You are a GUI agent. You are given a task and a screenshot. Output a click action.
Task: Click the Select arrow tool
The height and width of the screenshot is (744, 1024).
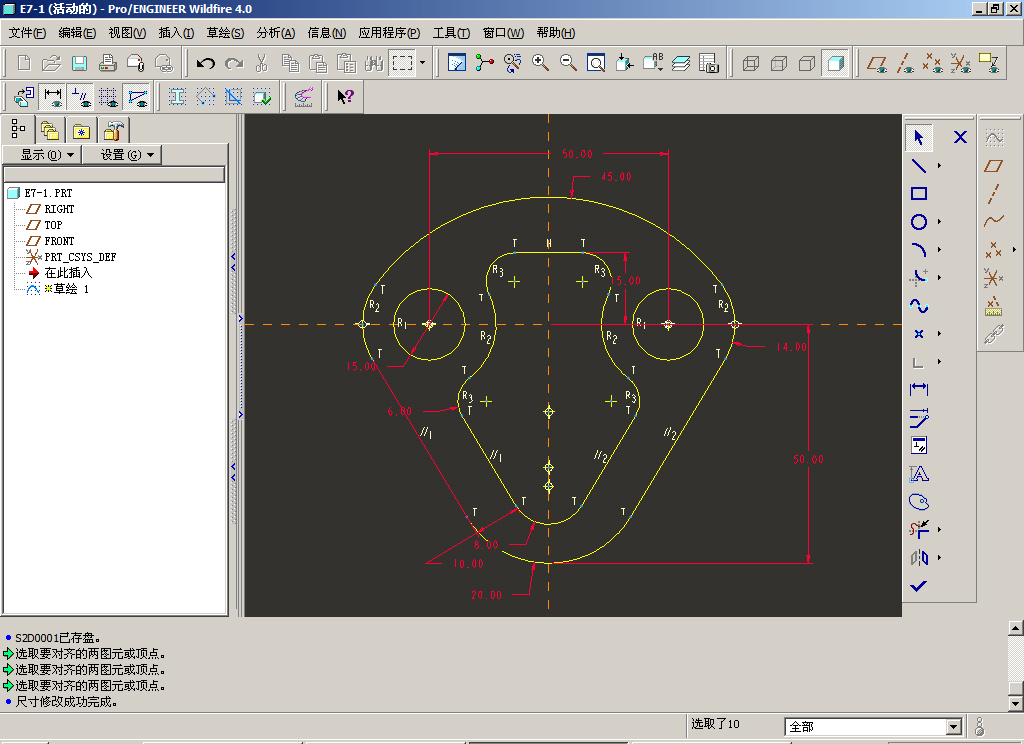(919, 137)
